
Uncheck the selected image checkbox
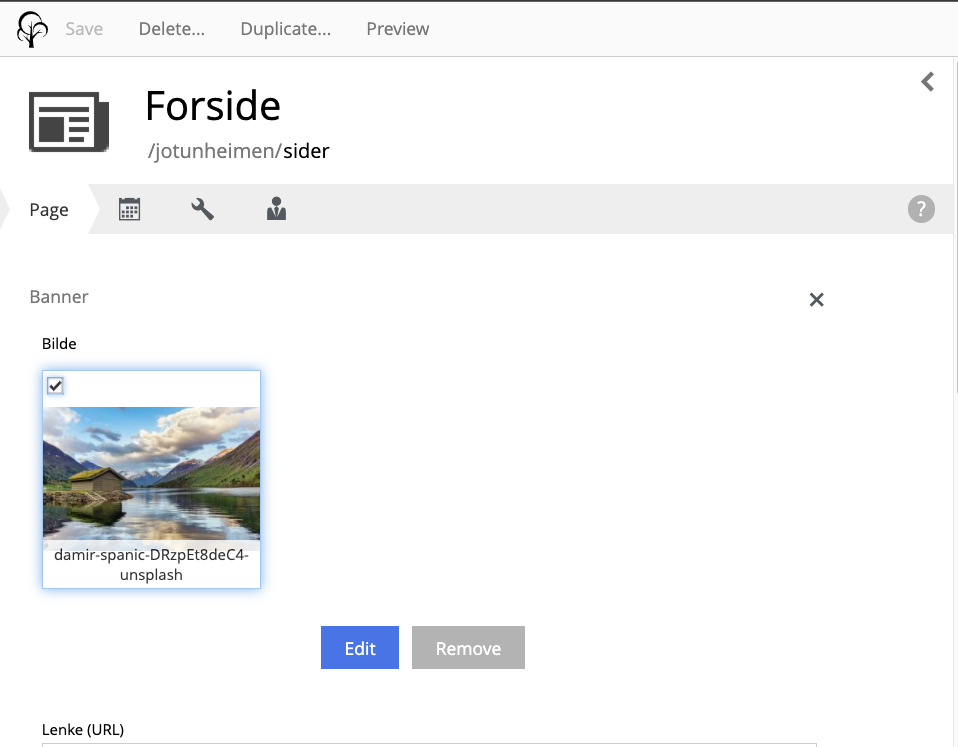pos(56,385)
